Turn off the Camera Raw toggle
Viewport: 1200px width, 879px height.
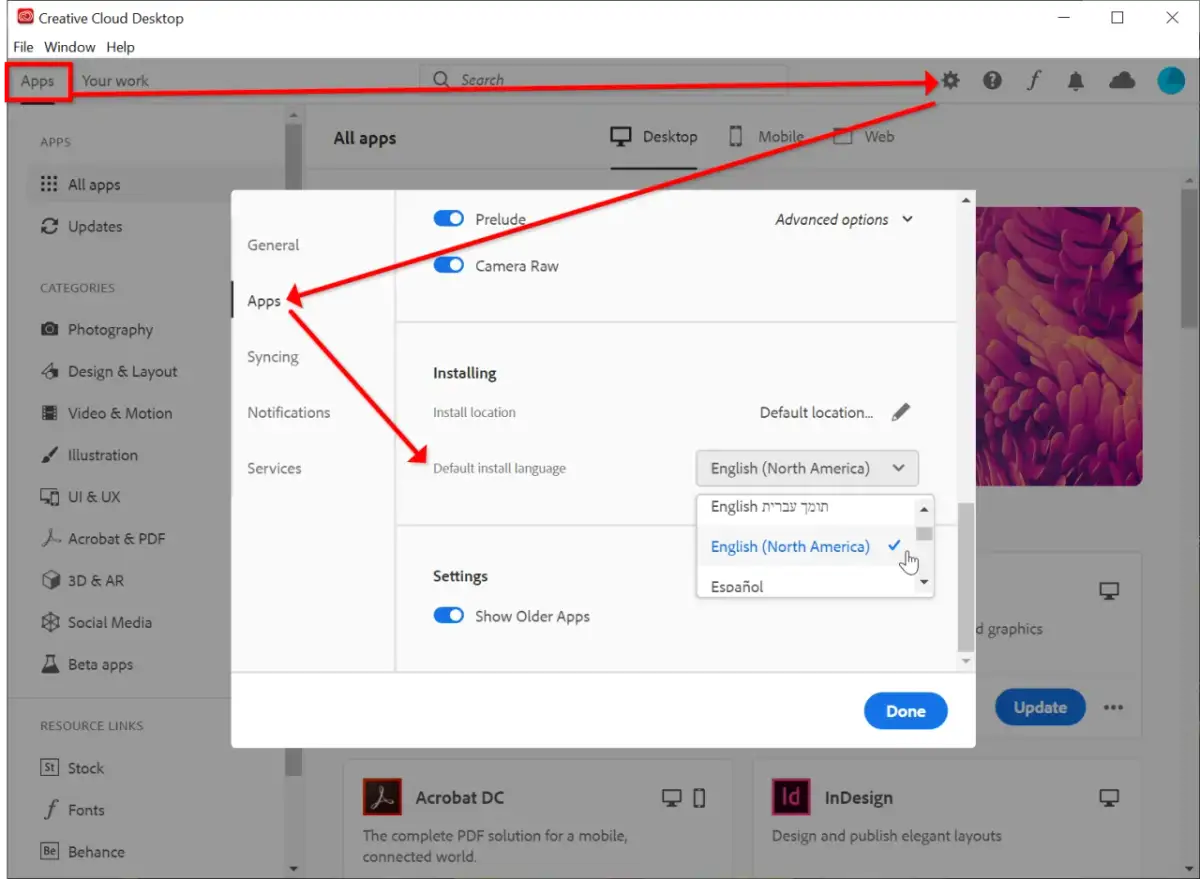[x=449, y=266]
